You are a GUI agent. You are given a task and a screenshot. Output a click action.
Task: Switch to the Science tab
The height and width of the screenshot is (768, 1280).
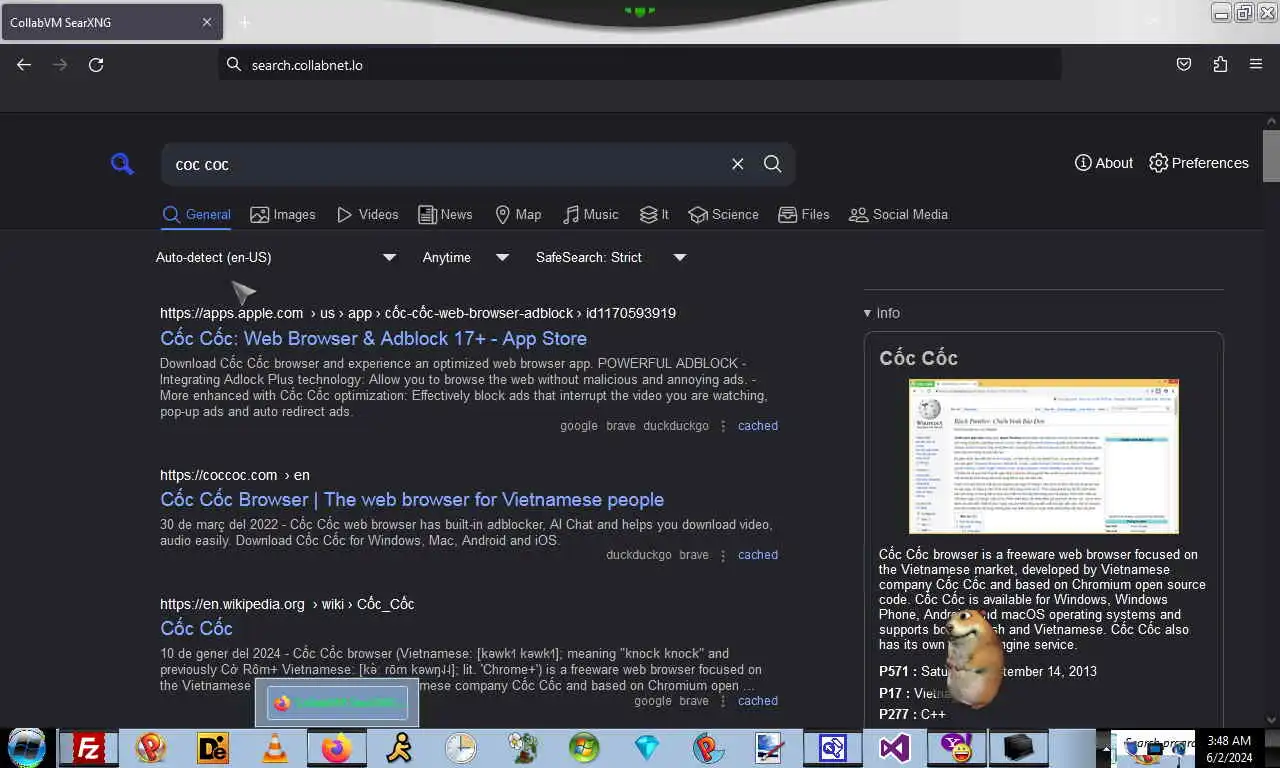723,214
